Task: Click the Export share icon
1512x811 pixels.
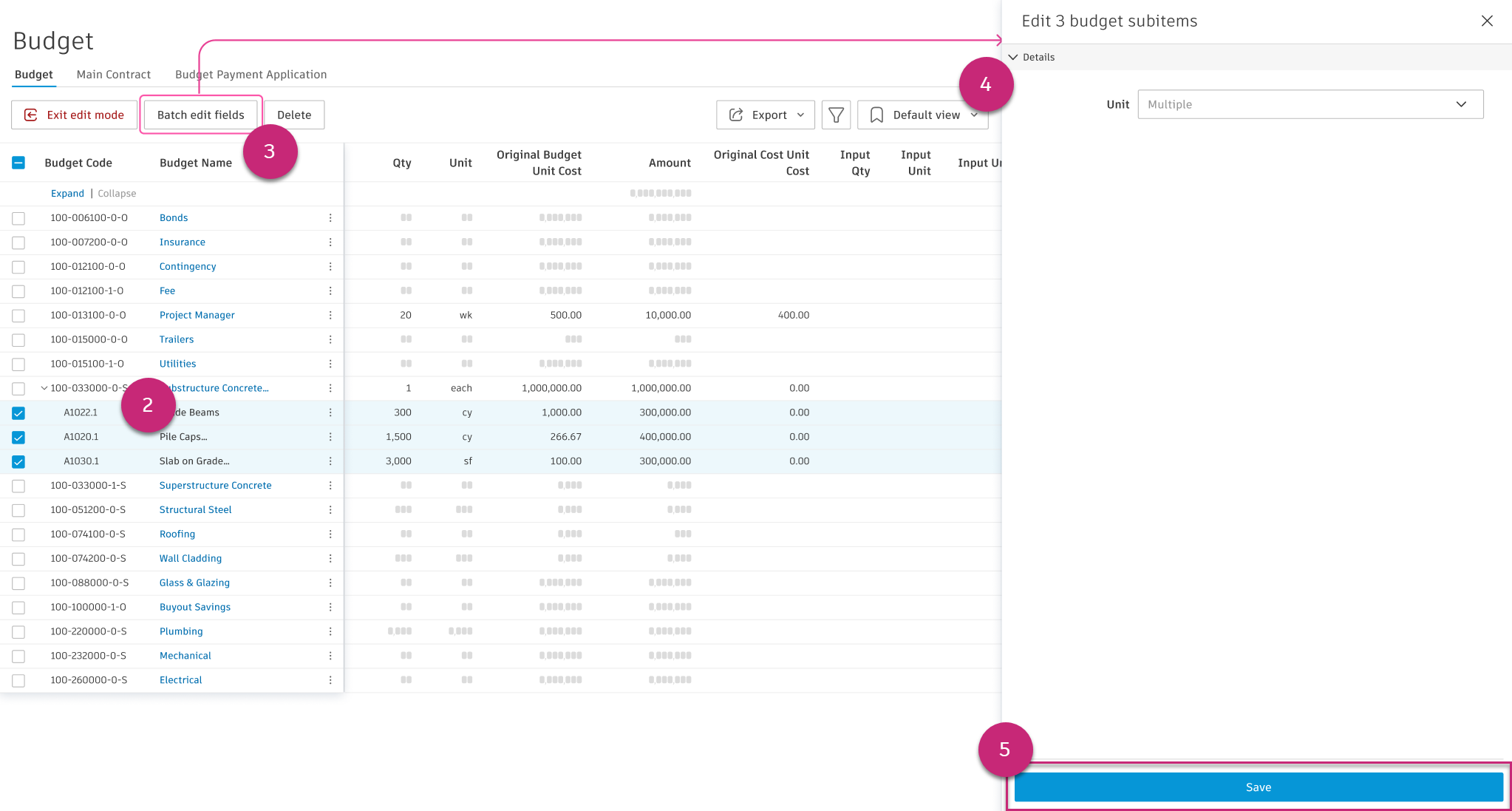Action: [x=736, y=115]
